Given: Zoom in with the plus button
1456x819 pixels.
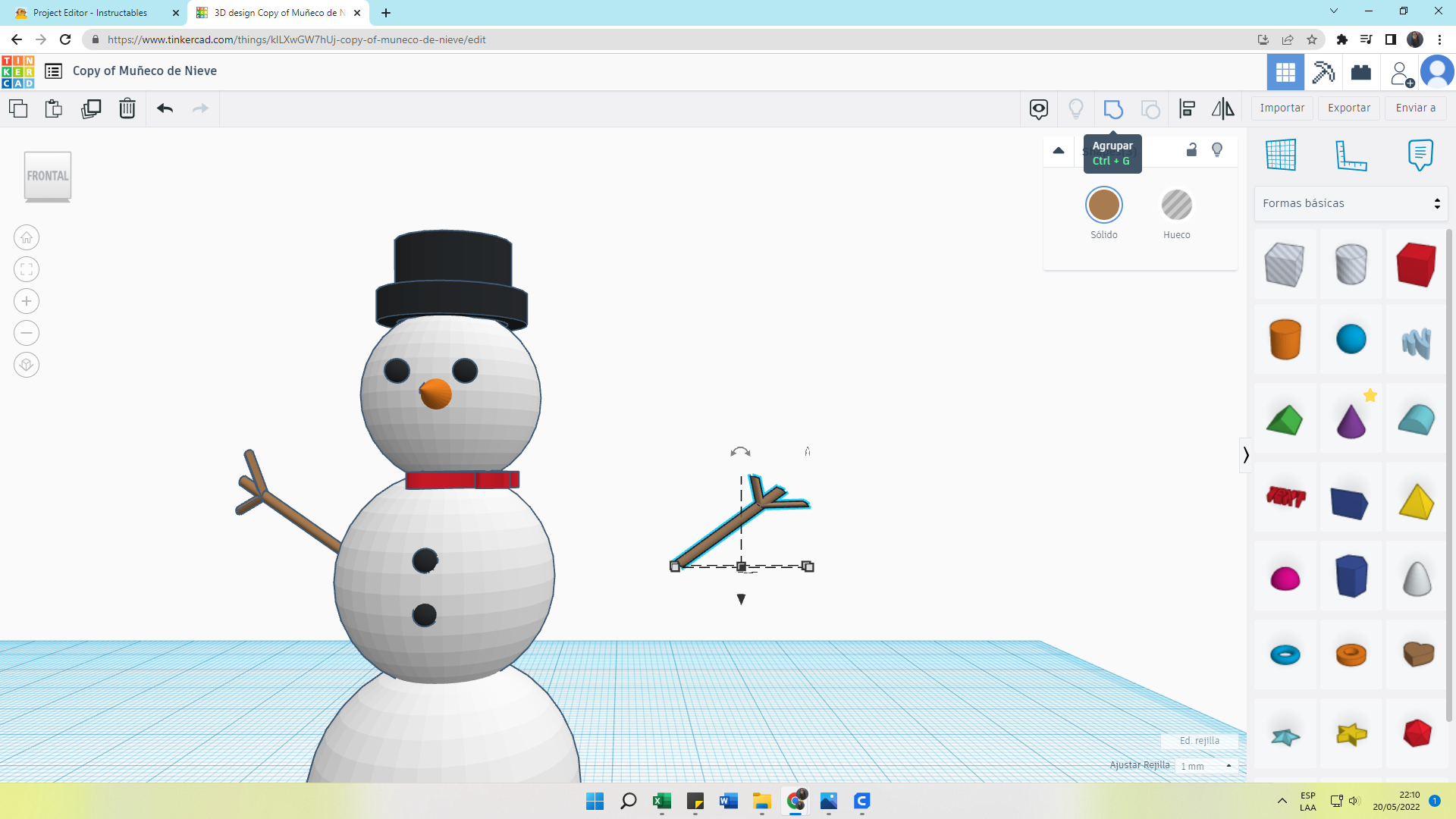Looking at the screenshot, I should pos(27,301).
